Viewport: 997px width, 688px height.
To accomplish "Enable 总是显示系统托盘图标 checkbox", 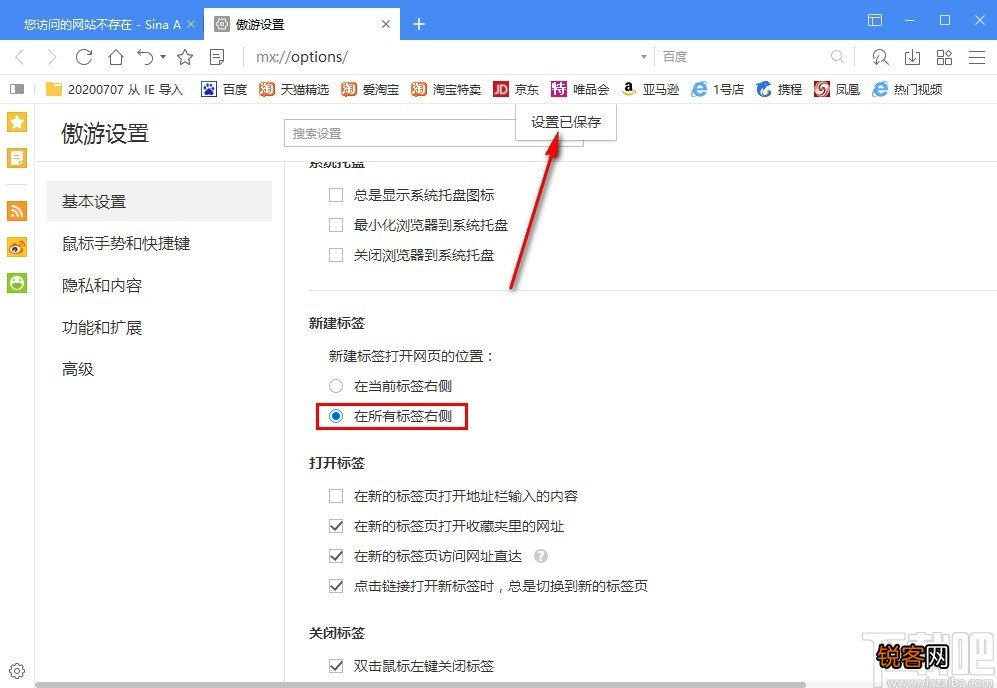I will [x=336, y=195].
